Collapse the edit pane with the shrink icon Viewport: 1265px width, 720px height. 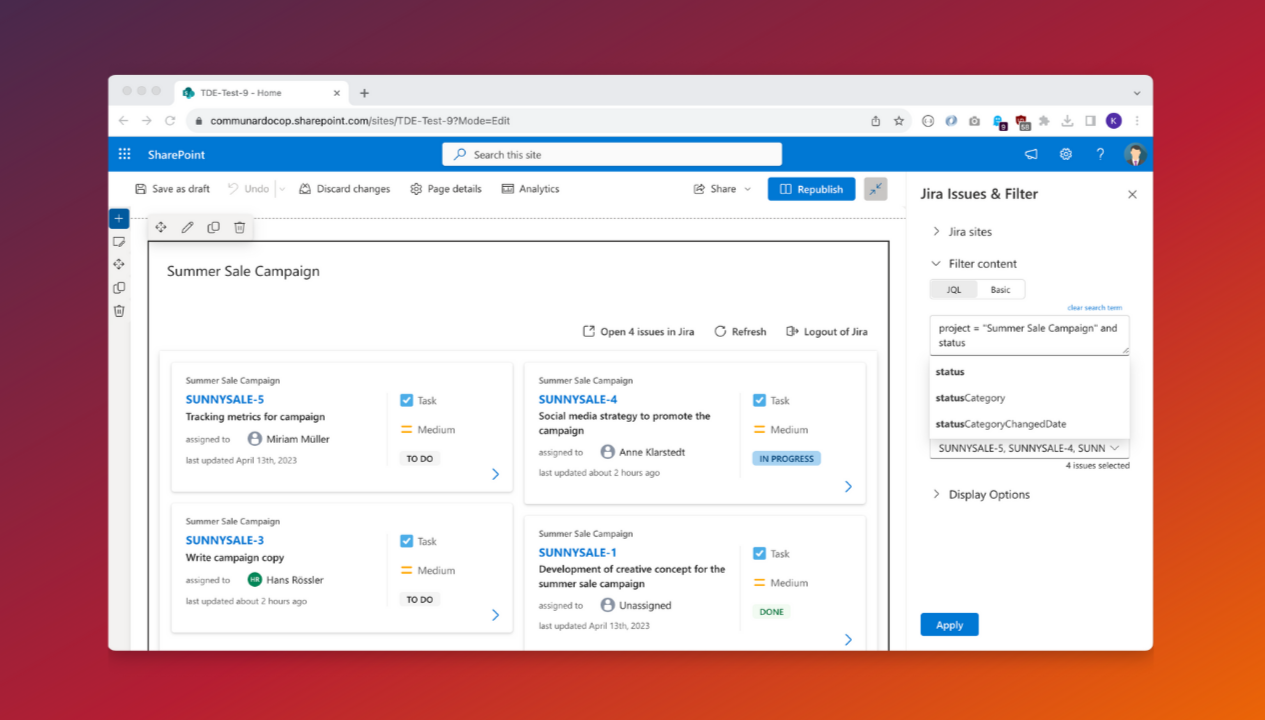(x=876, y=189)
